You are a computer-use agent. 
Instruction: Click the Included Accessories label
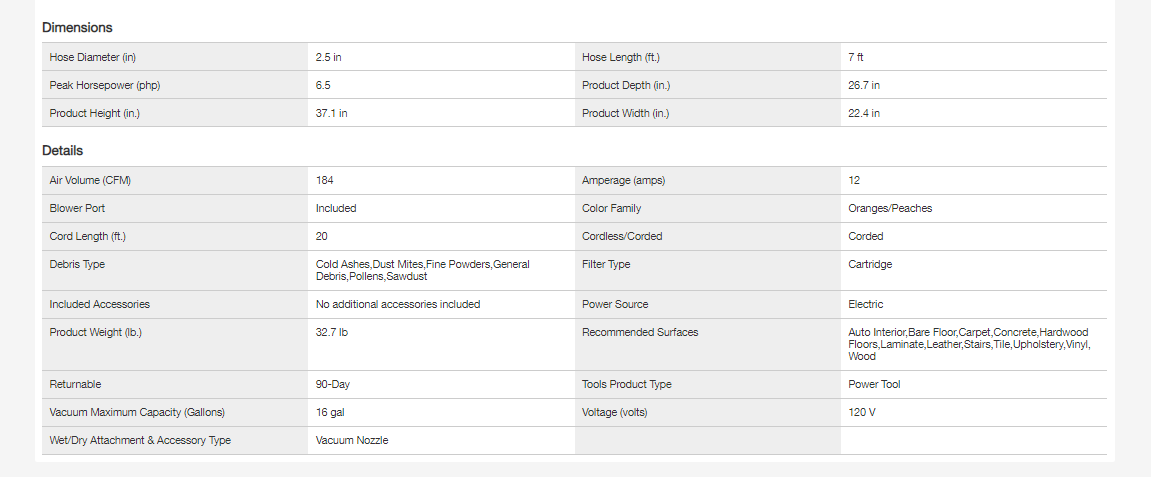pyautogui.click(x=99, y=304)
